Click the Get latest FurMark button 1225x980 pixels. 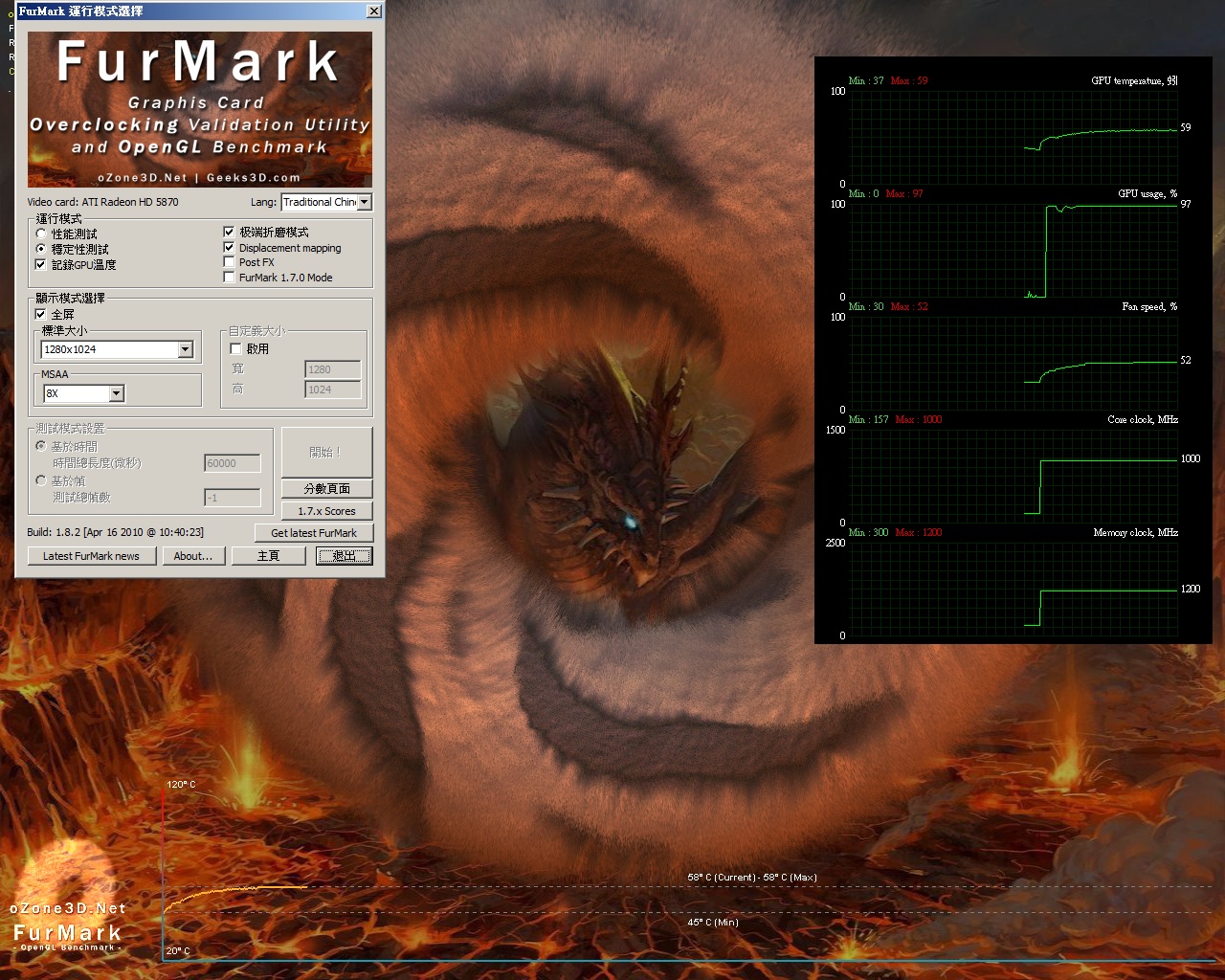[314, 533]
